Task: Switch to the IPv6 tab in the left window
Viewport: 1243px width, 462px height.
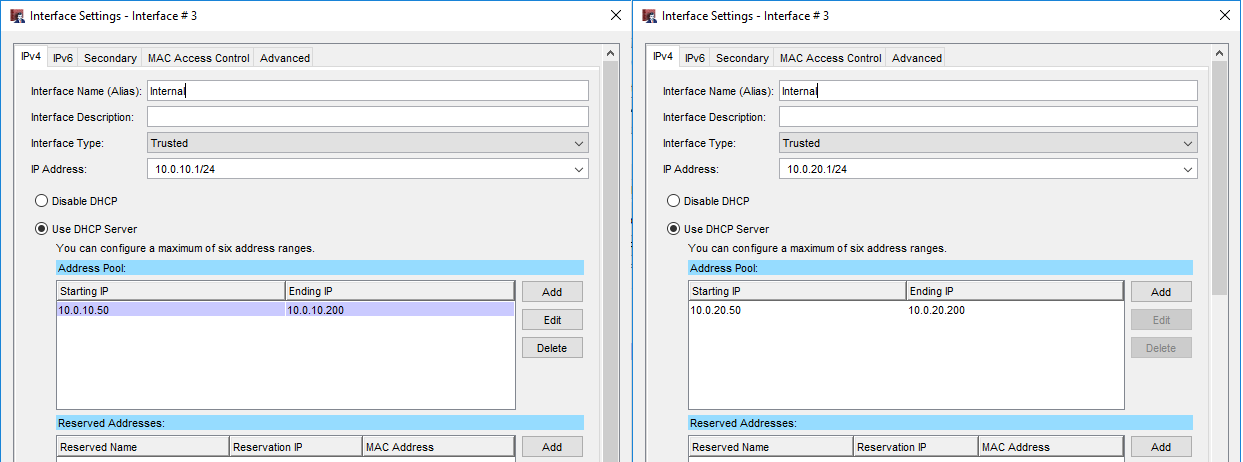Action: (63, 58)
